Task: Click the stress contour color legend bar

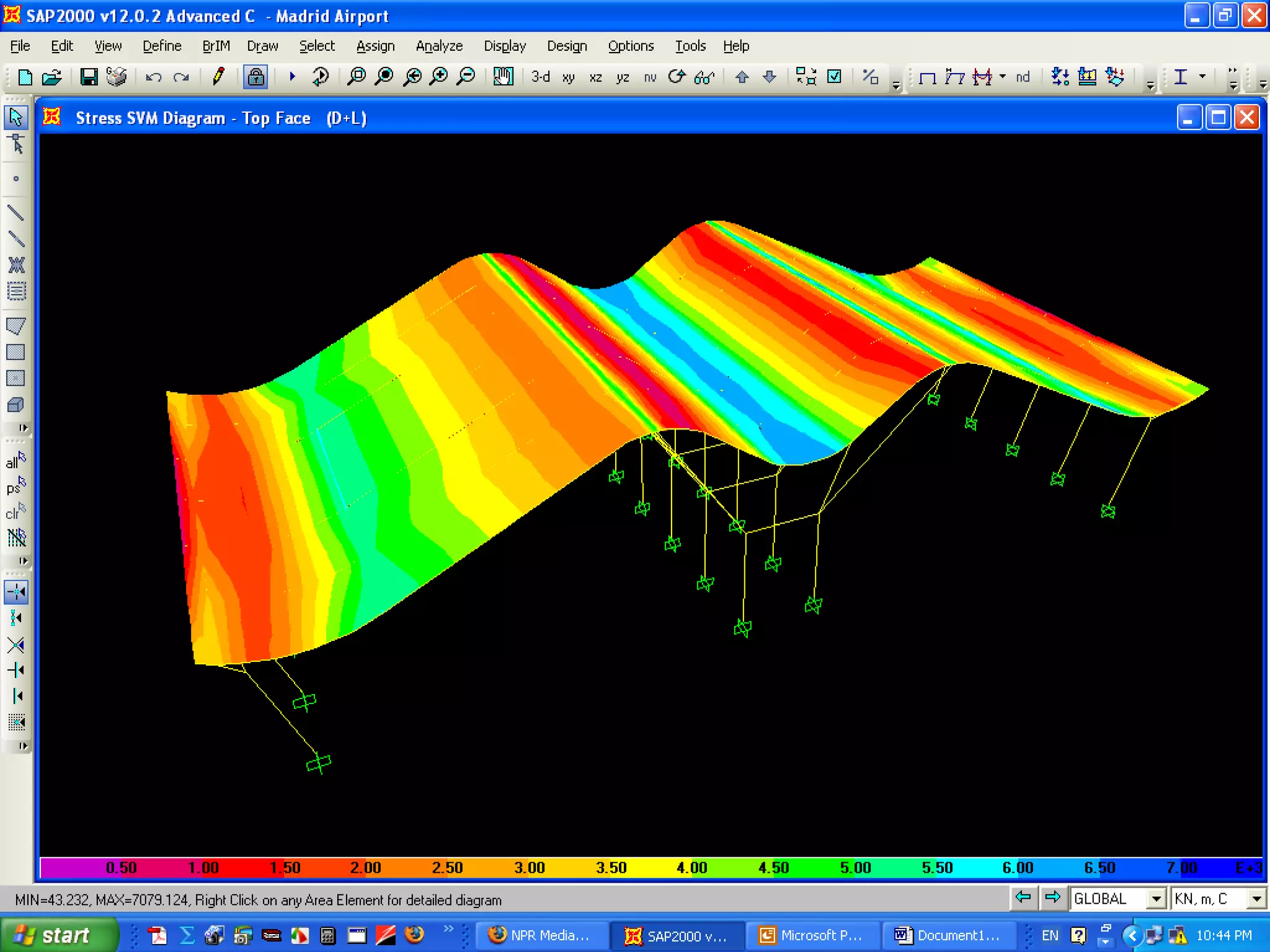Action: tap(650, 868)
